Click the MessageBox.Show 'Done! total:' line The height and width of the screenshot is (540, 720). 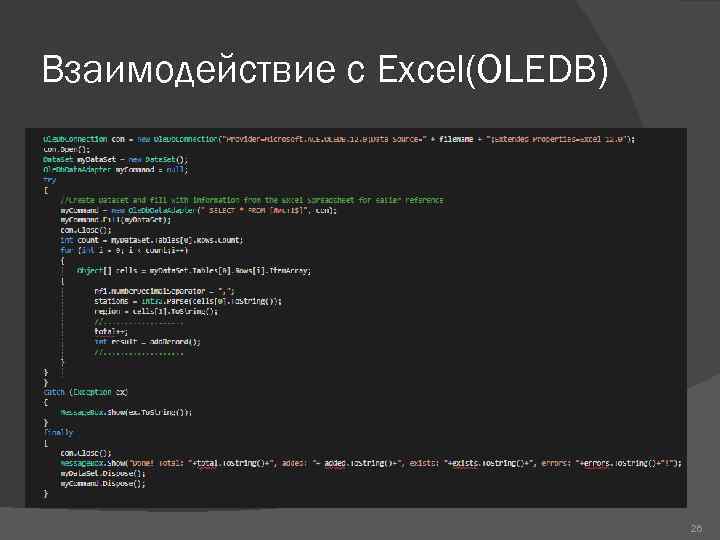(x=371, y=463)
